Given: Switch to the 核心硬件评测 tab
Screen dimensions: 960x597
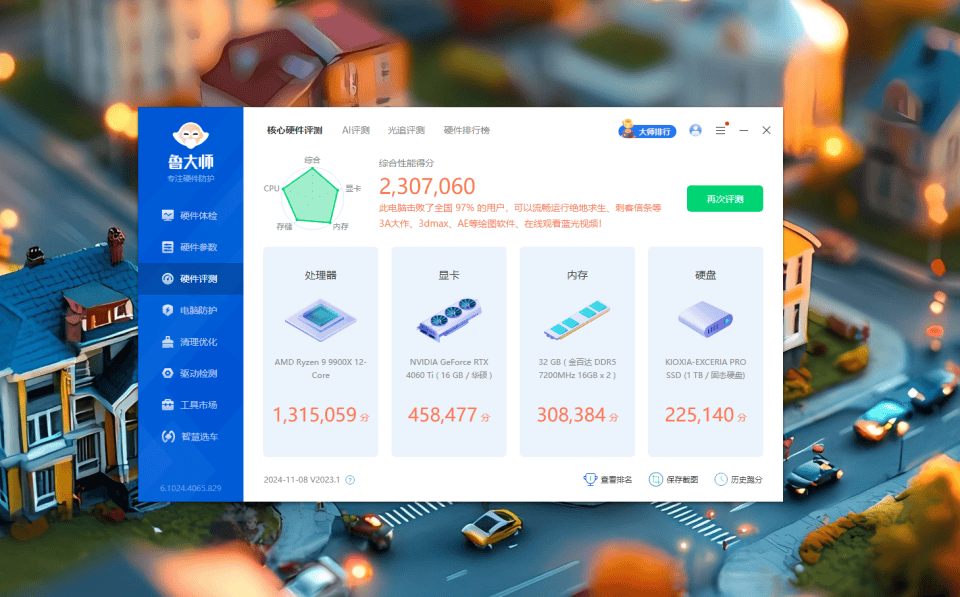Looking at the screenshot, I should point(294,130).
